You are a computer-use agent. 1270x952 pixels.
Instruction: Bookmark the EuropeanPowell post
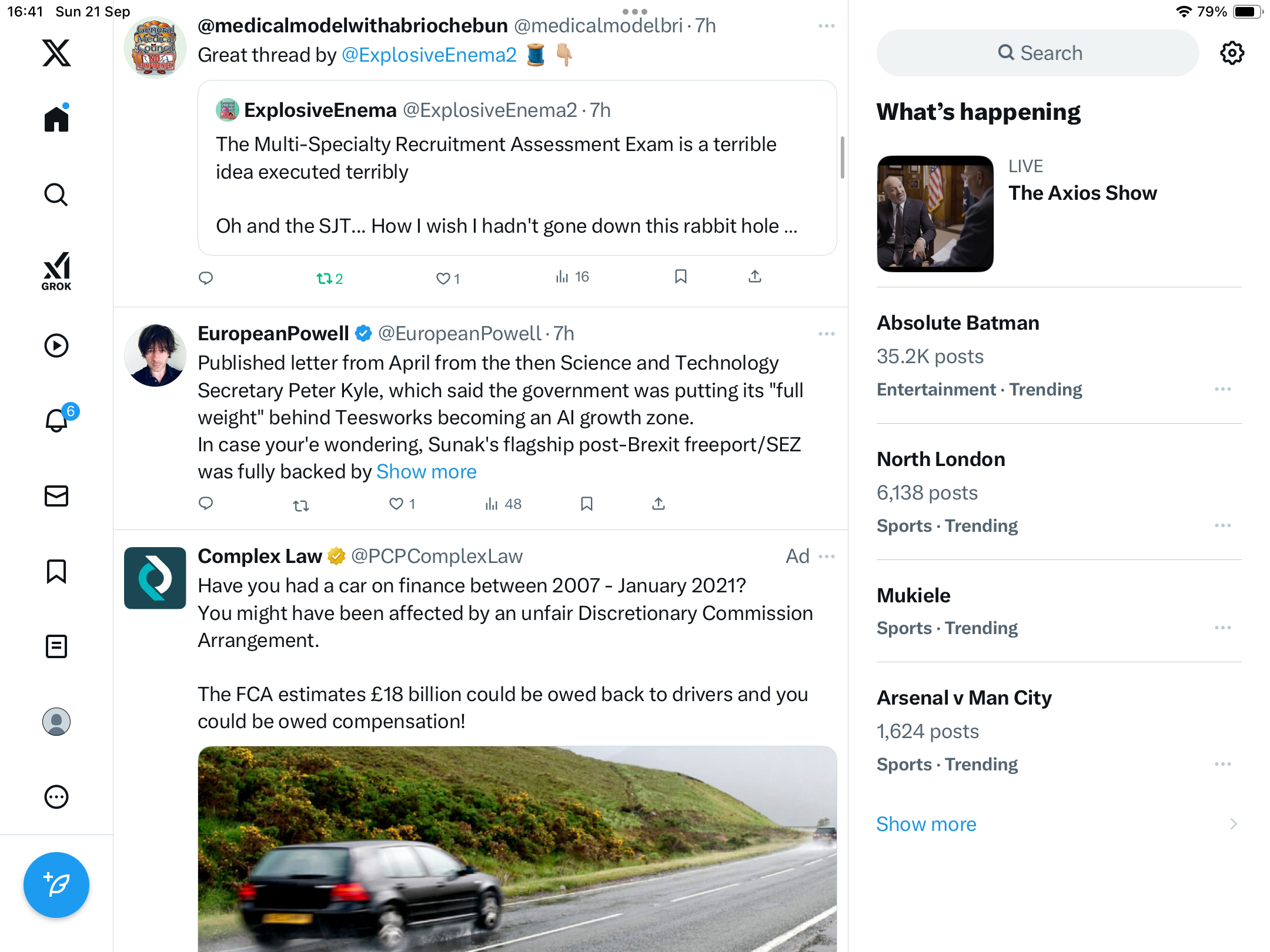pos(586,504)
